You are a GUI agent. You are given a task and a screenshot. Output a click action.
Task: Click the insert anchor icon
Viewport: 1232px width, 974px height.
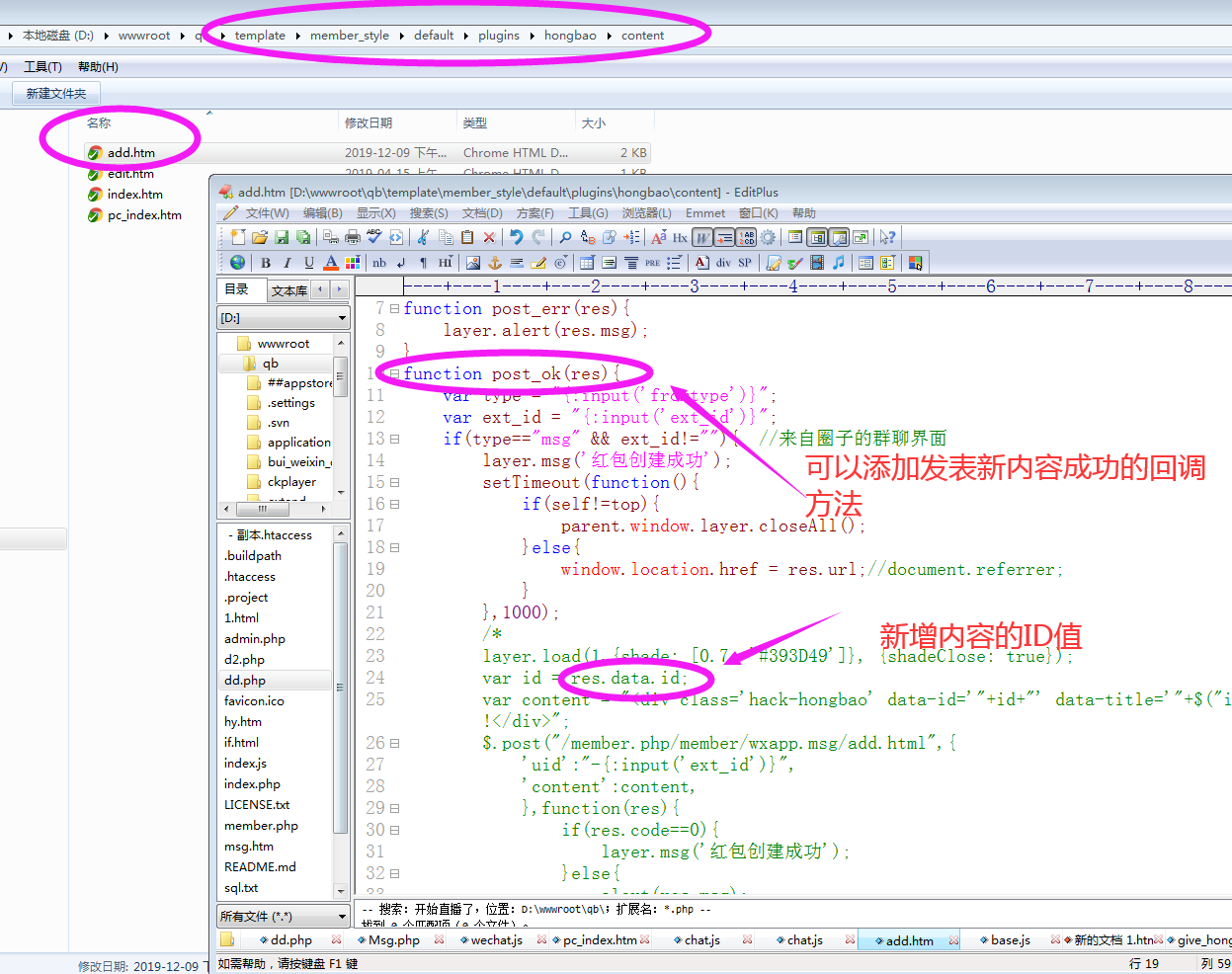[495, 263]
